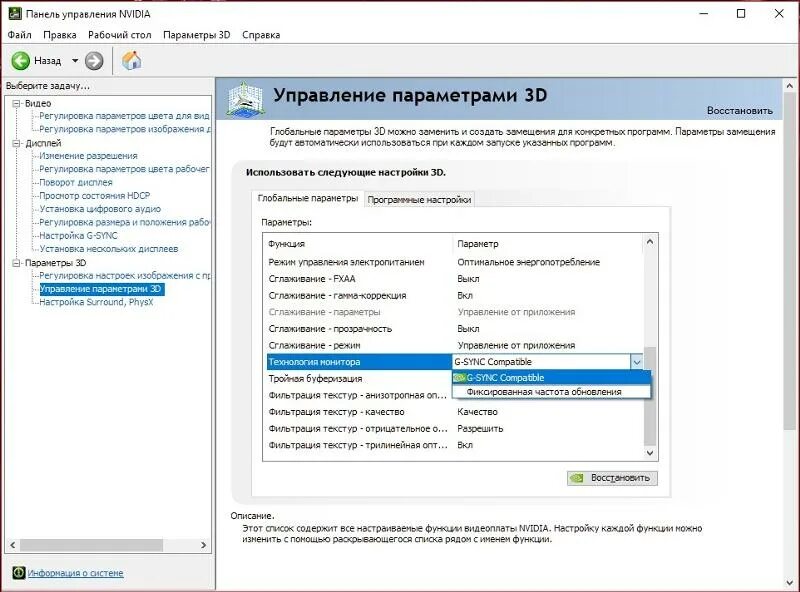Select Фильтрация текстур - анизотропная row
This screenshot has width=800, height=592.
click(359, 395)
